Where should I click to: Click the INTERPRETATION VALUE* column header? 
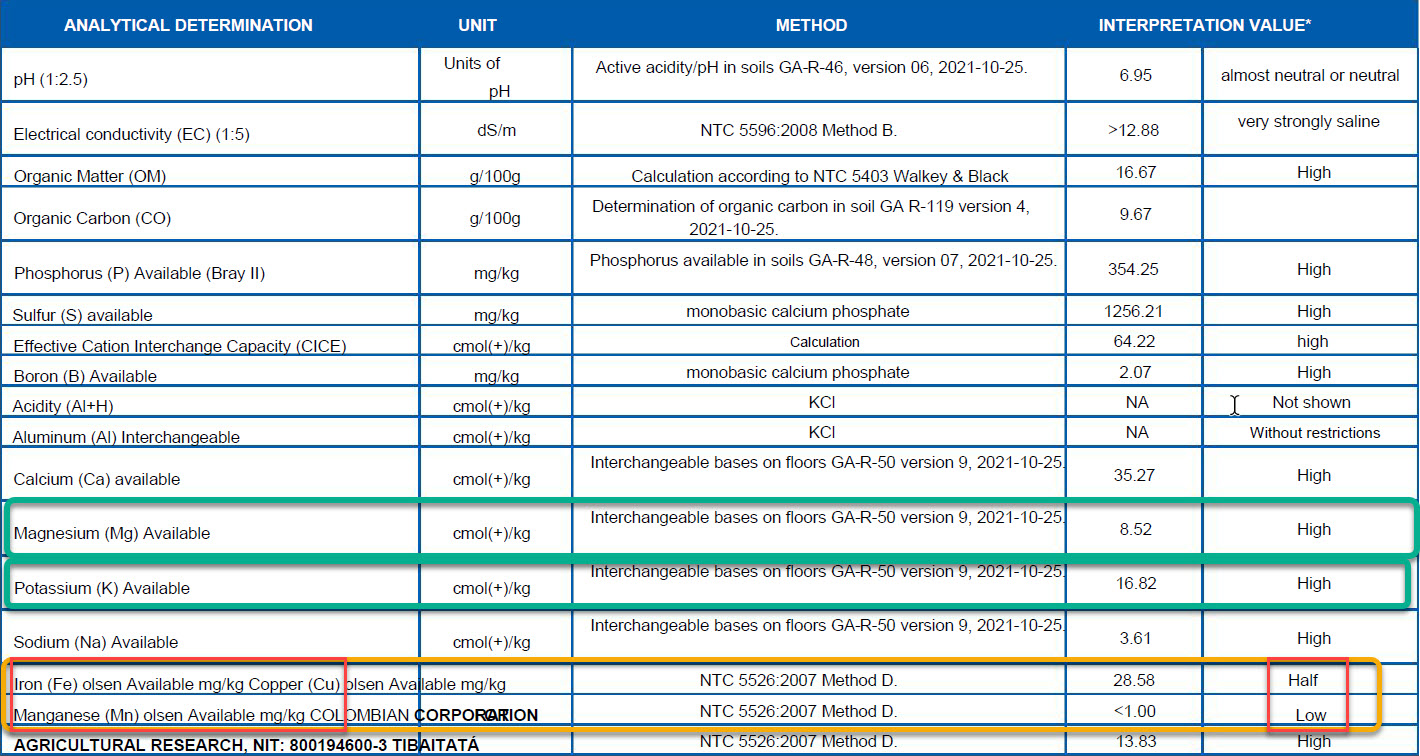pos(1205,25)
